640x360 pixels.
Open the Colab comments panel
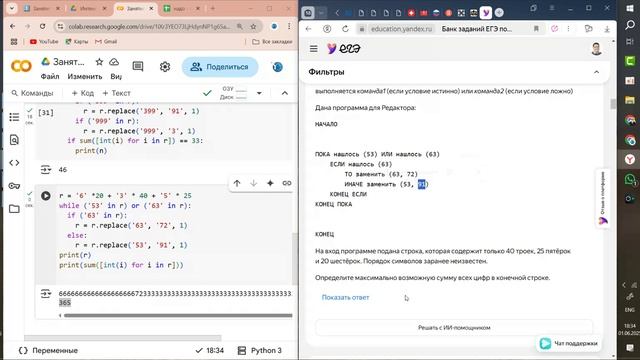coord(138,66)
